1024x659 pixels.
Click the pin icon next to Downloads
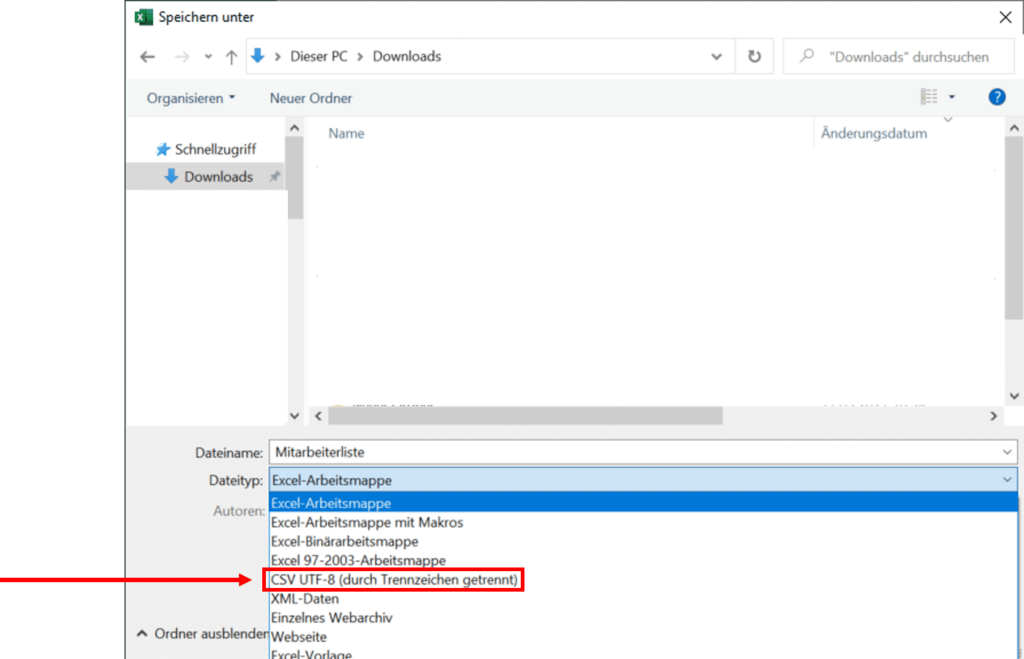click(275, 176)
